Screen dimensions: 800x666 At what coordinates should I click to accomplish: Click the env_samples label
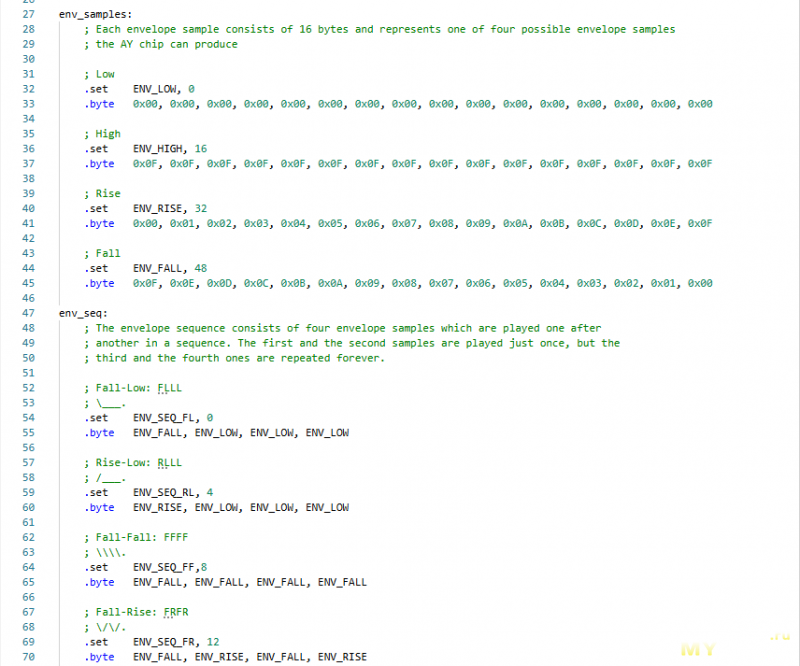(x=95, y=14)
